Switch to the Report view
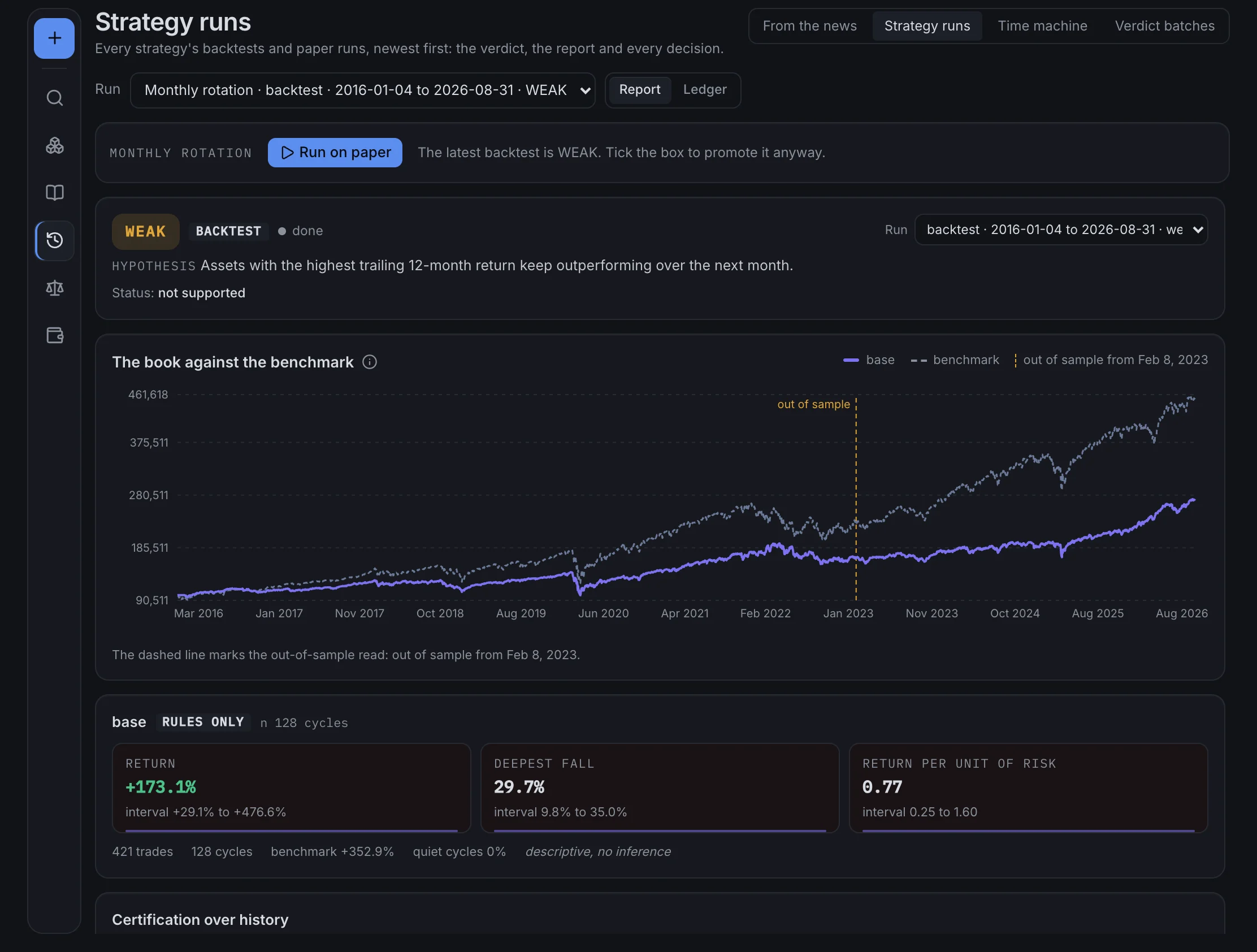This screenshot has width=1257, height=952. pos(639,90)
